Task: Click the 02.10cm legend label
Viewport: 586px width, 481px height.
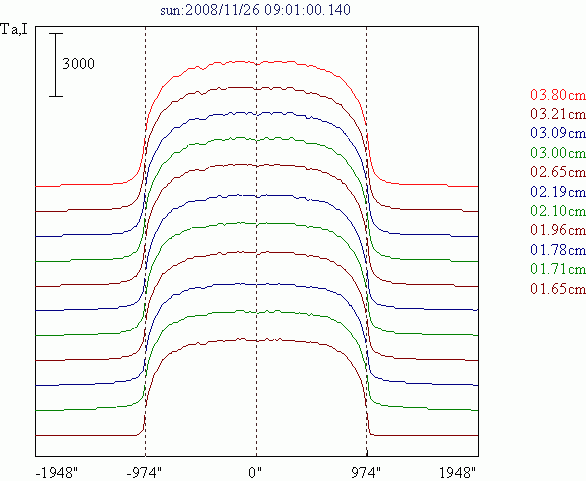Action: point(558,211)
